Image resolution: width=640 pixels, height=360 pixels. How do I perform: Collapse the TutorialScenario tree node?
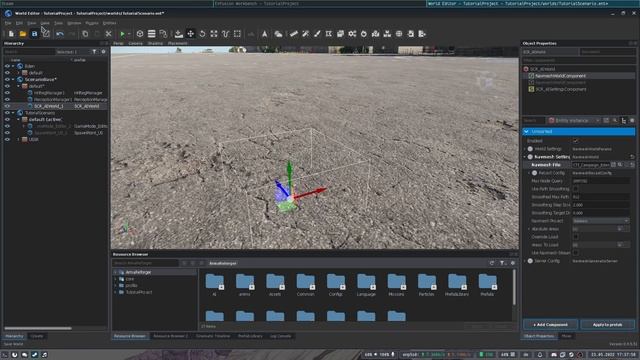(13, 113)
